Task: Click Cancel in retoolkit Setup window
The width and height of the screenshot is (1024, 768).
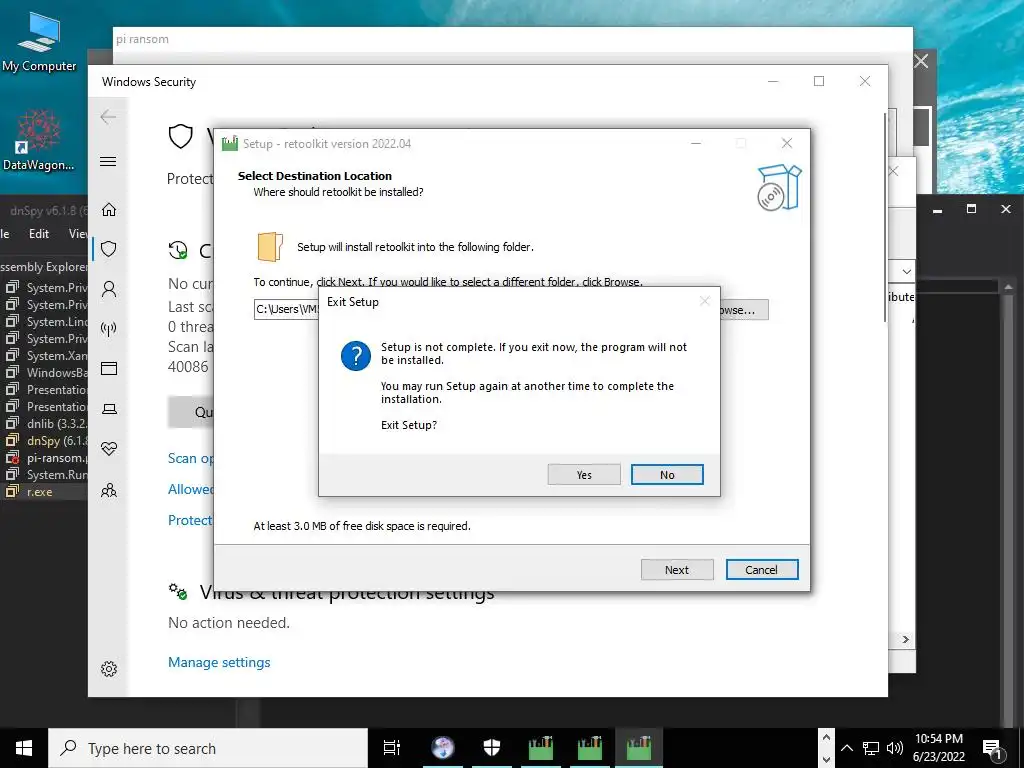Action: click(x=761, y=569)
